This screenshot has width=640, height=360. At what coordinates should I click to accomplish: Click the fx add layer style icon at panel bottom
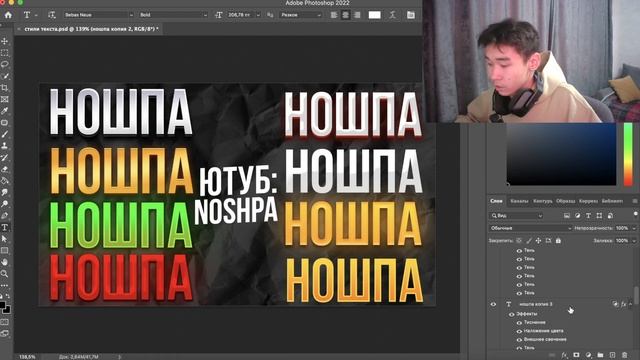(564, 356)
